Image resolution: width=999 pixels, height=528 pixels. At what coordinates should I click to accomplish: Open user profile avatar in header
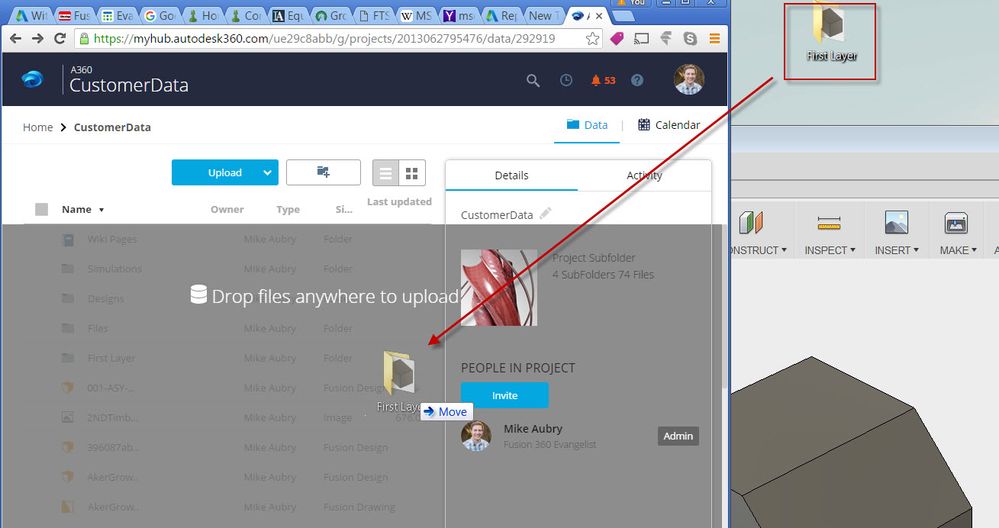click(x=689, y=80)
